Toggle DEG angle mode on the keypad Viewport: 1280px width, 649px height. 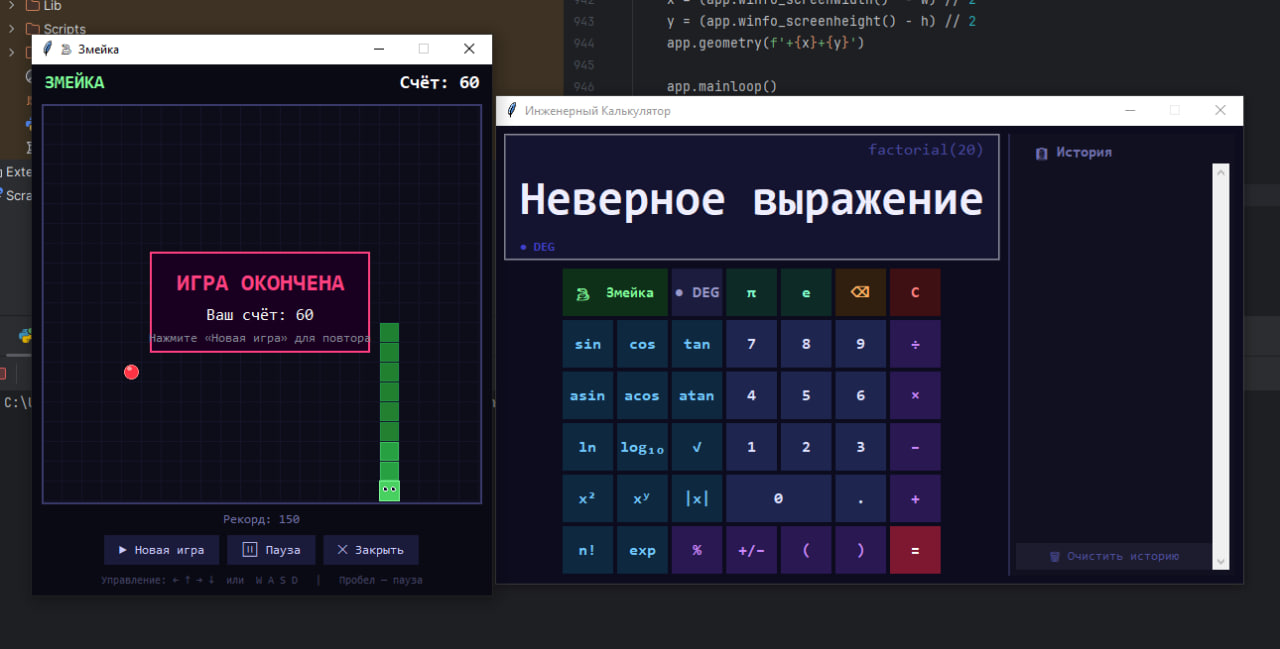tap(697, 292)
